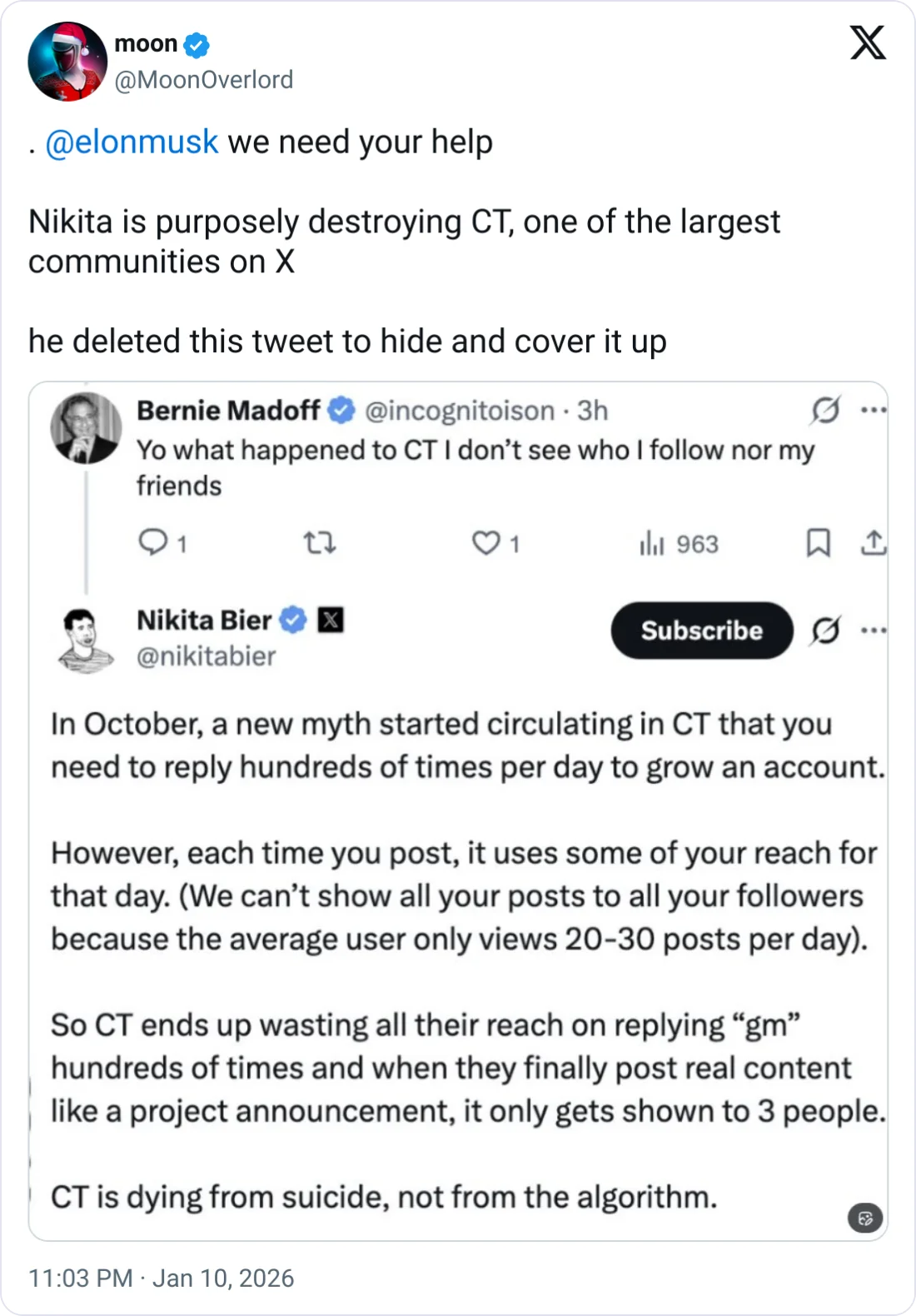Screen dimensions: 916x1316
Task: Click Grok icon next to Subscribe button
Action: (825, 631)
